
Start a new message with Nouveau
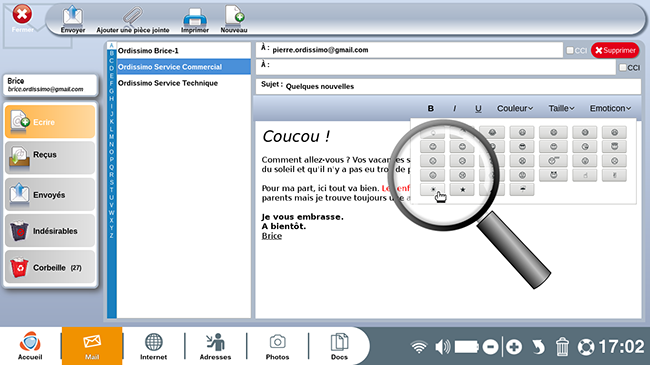point(234,19)
